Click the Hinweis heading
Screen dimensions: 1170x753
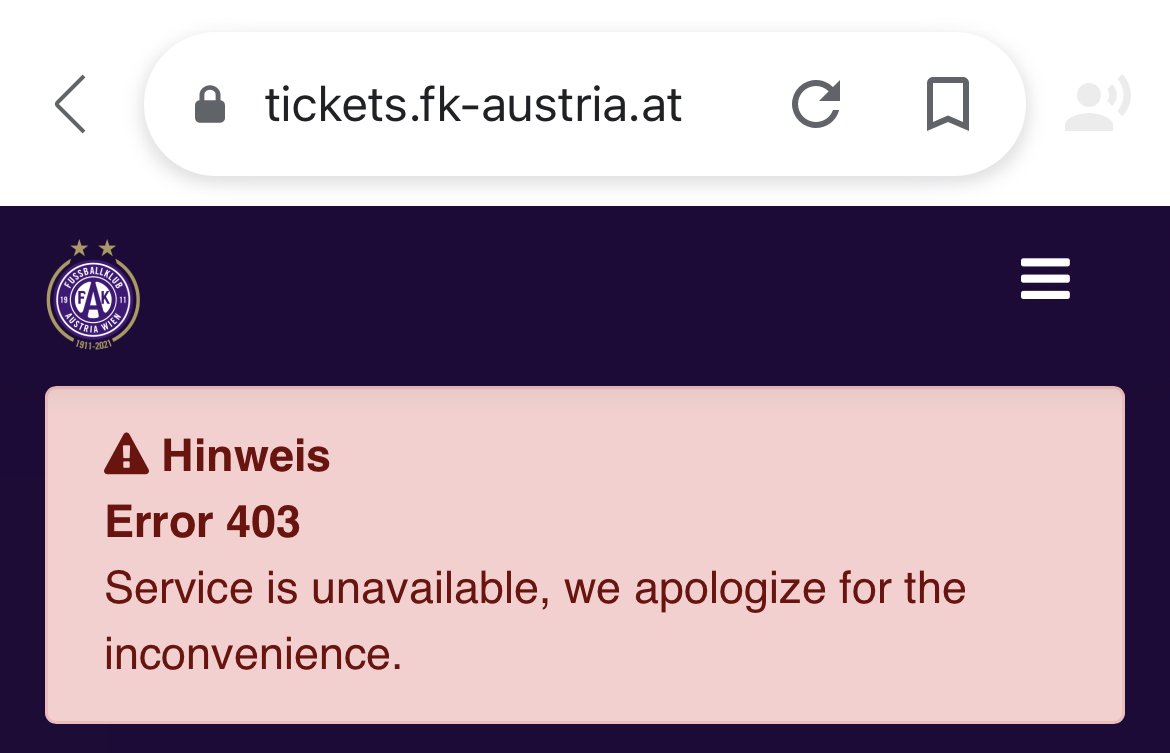(x=245, y=455)
